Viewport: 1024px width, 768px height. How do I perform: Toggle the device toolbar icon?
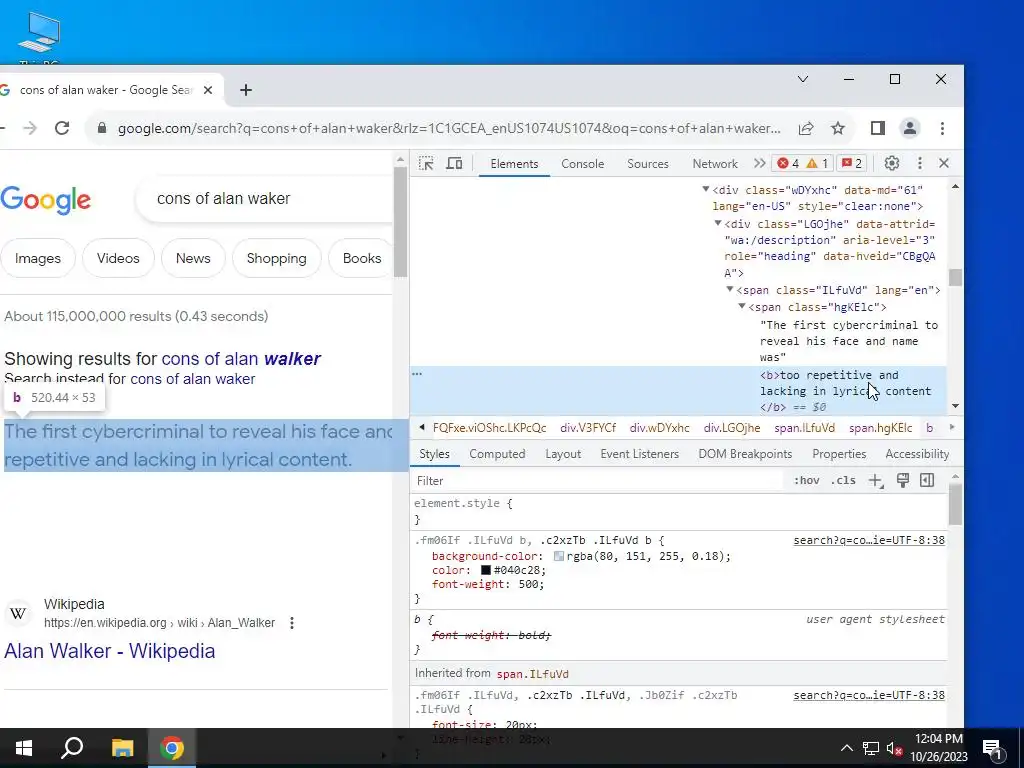click(x=454, y=163)
